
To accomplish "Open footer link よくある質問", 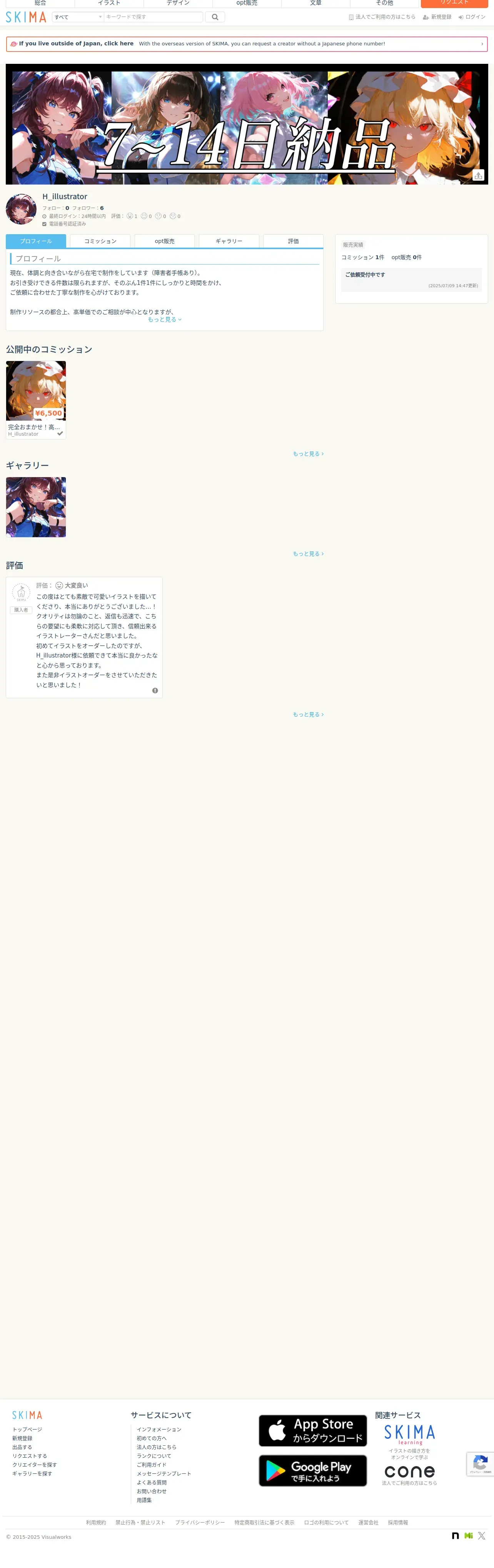I will [x=152, y=1482].
